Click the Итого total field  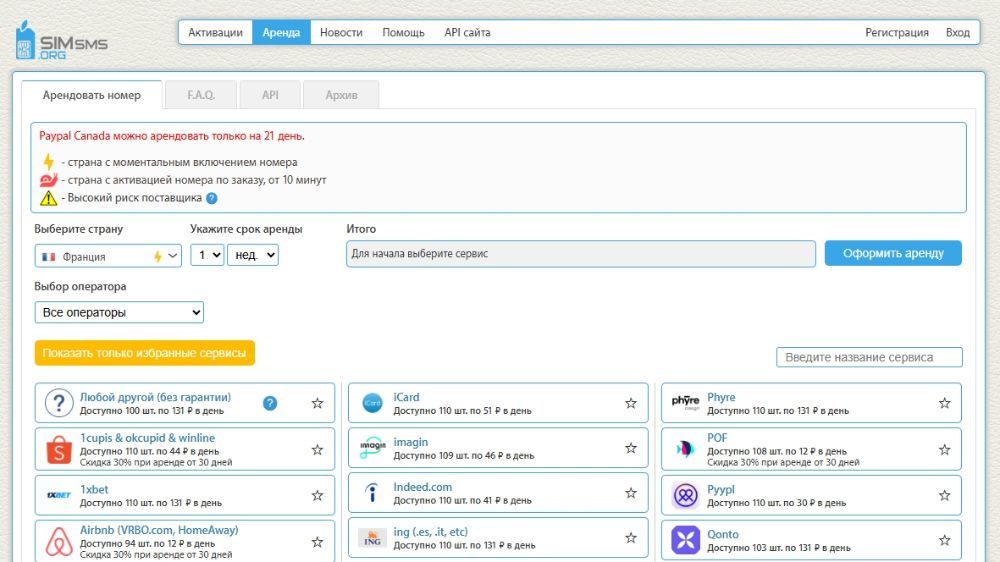coord(580,254)
